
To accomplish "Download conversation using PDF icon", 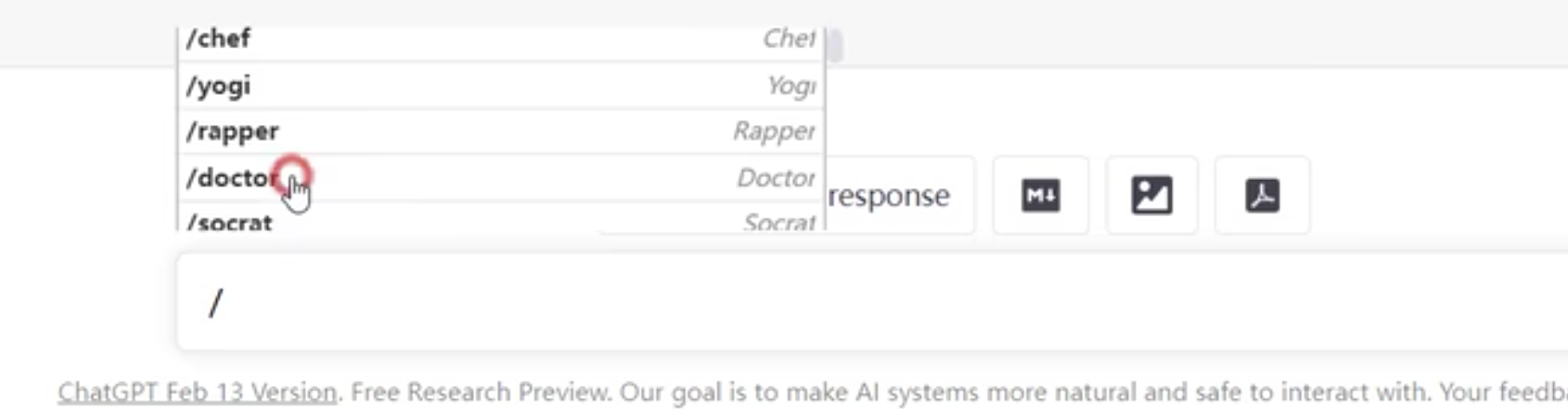I will pos(1262,195).
